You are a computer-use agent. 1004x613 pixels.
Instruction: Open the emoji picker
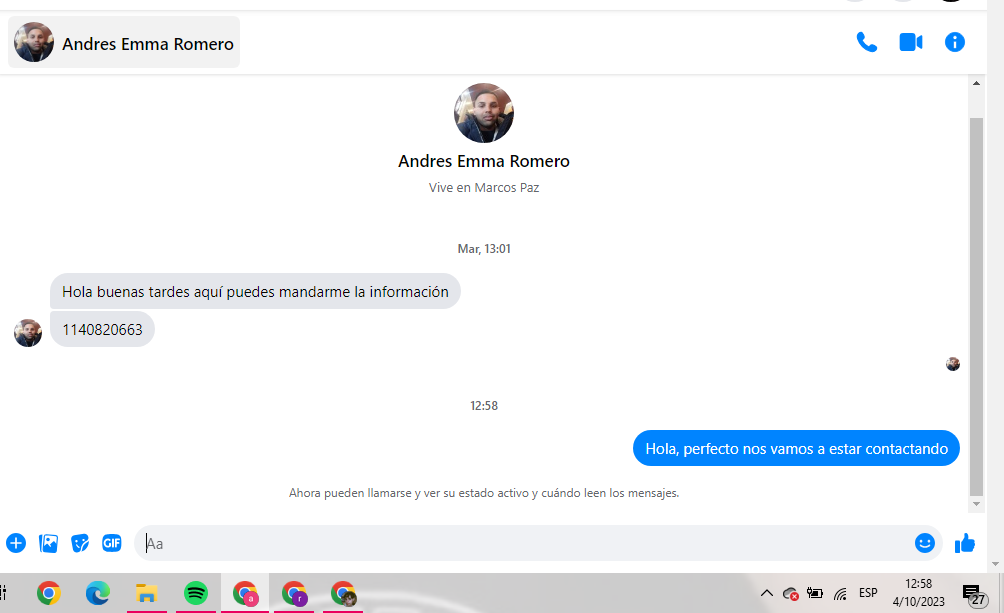click(925, 543)
